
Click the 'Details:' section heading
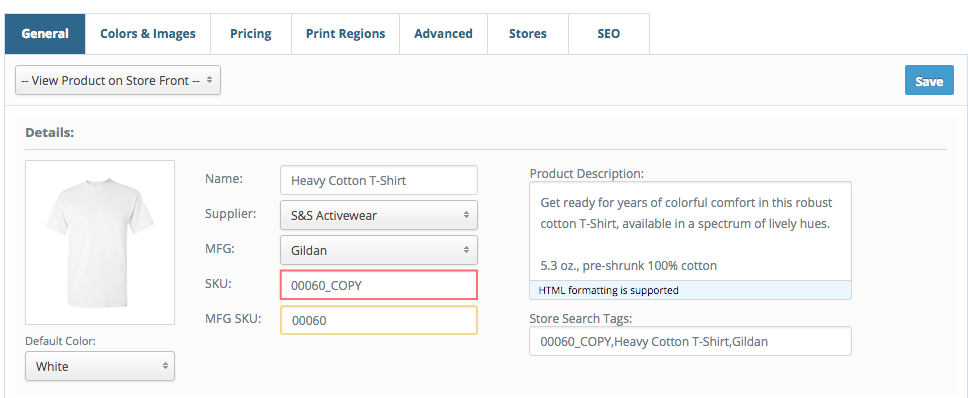49,132
